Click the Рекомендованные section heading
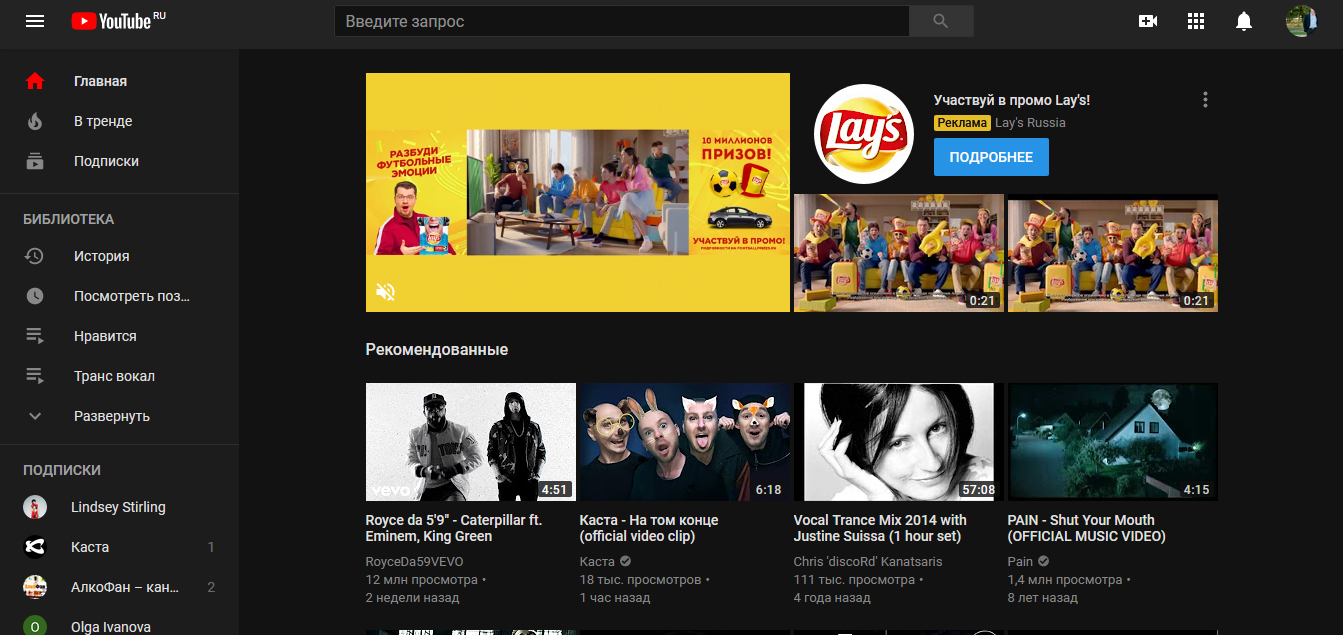 (x=437, y=350)
